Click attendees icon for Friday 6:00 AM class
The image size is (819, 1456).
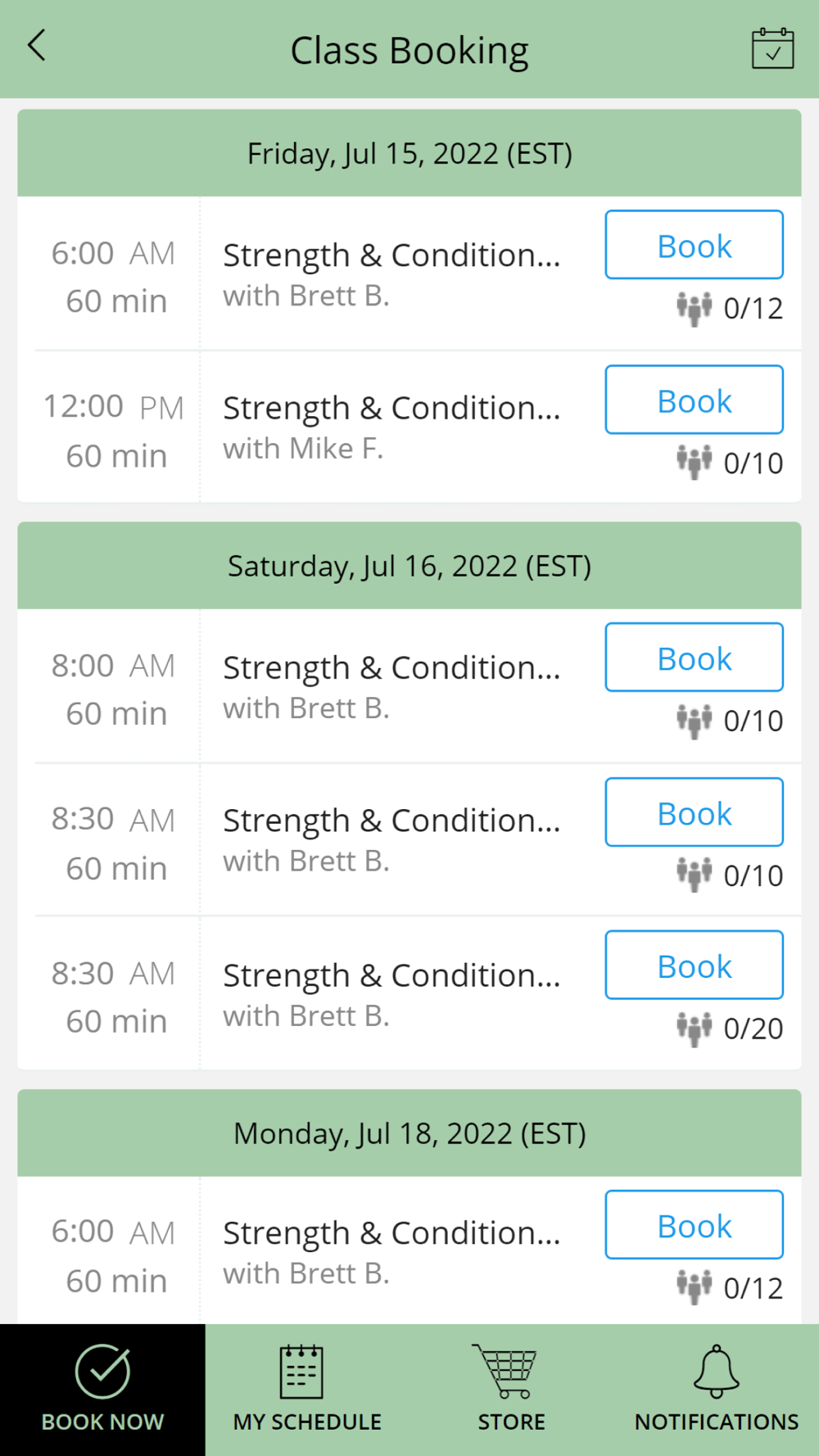point(694,309)
